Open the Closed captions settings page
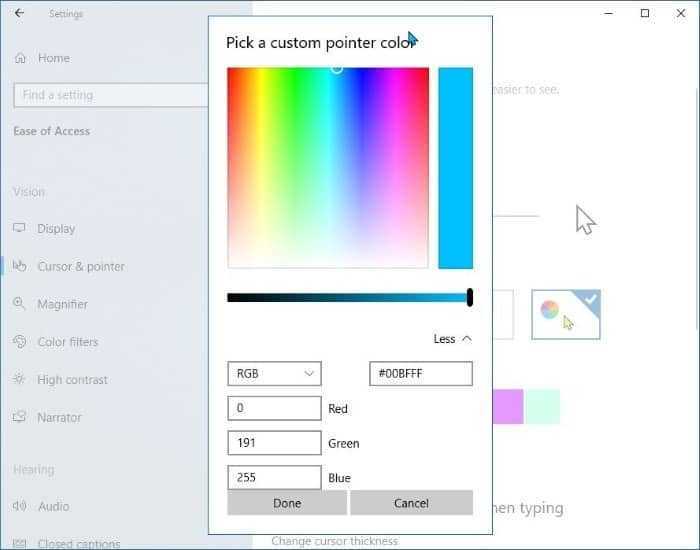Image resolution: width=700 pixels, height=550 pixels. [x=79, y=543]
